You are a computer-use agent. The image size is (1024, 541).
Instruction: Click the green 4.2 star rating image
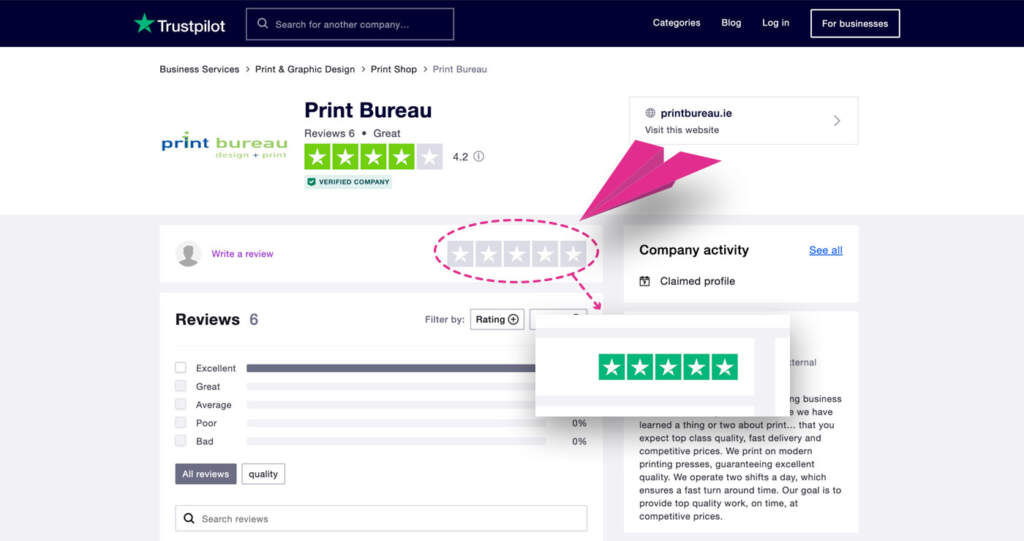point(373,157)
